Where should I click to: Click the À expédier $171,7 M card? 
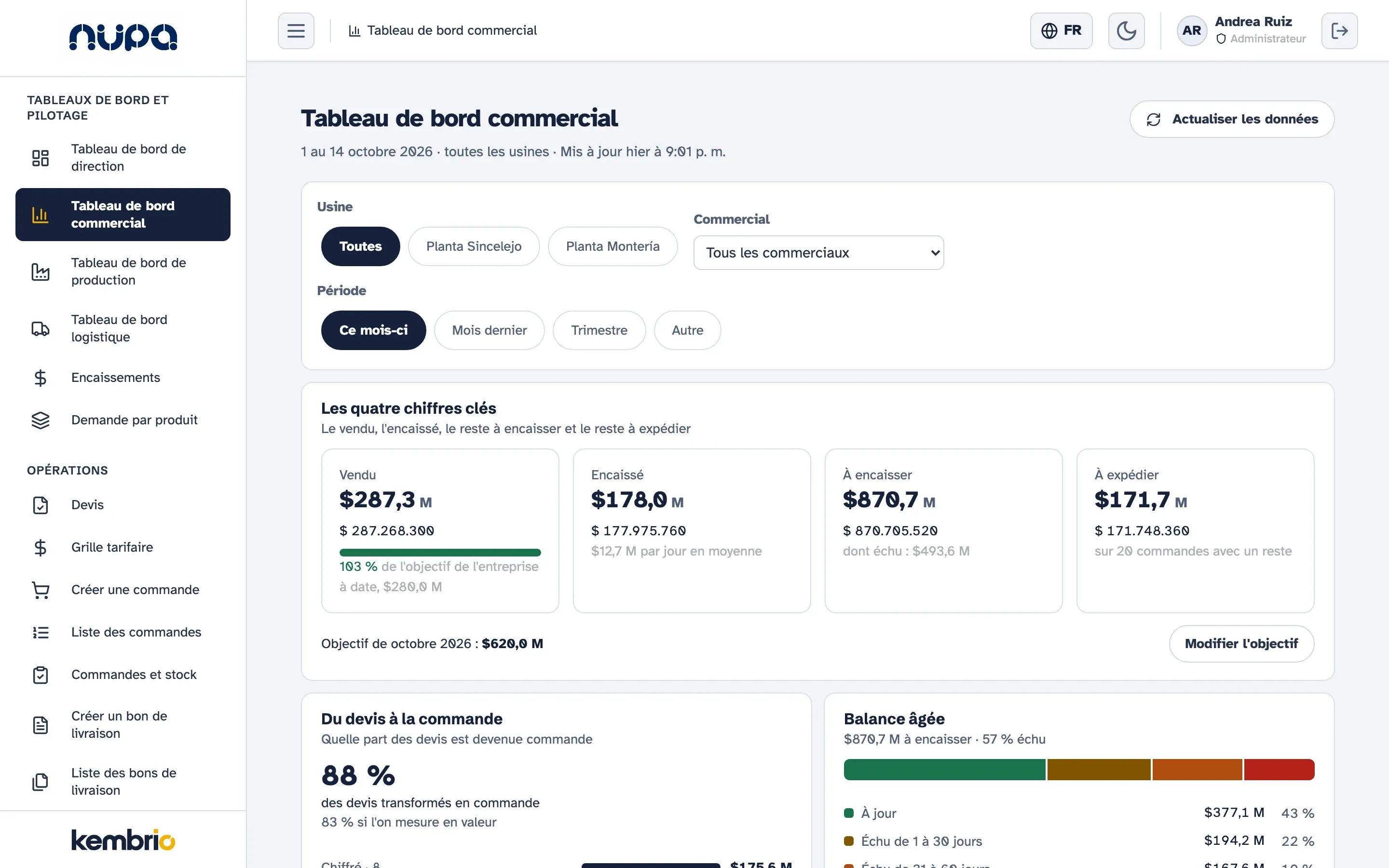click(x=1195, y=531)
